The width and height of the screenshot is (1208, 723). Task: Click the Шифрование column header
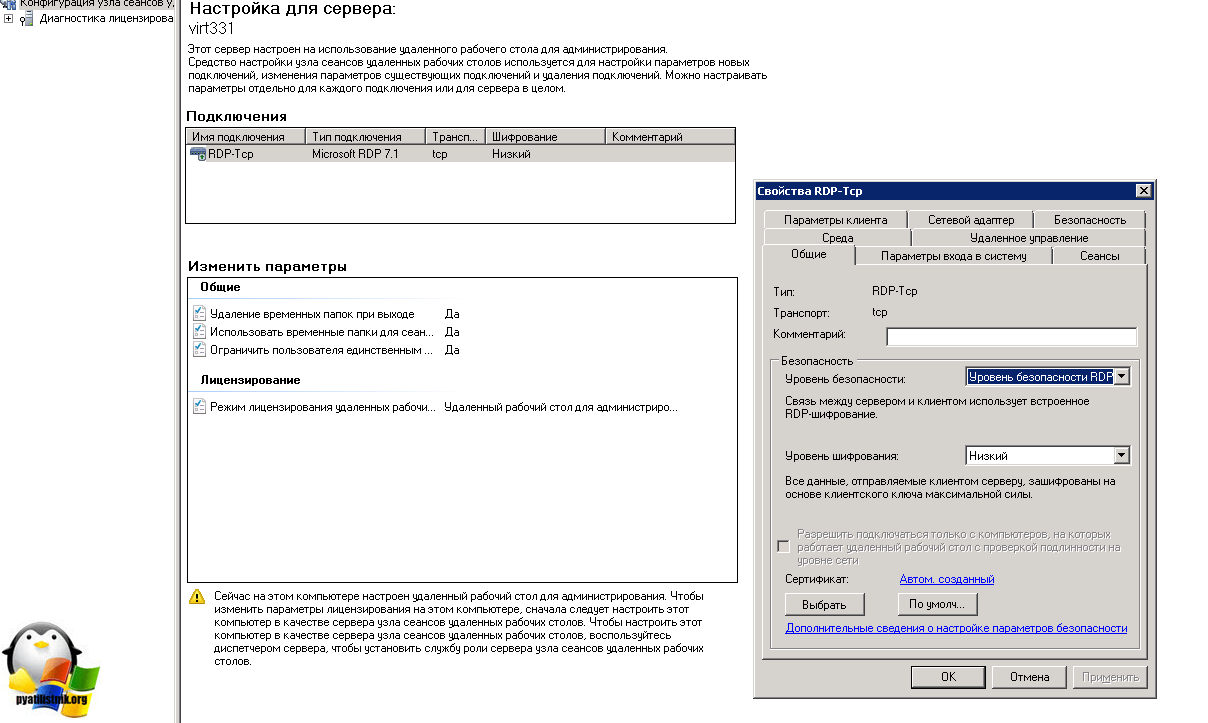[545, 137]
